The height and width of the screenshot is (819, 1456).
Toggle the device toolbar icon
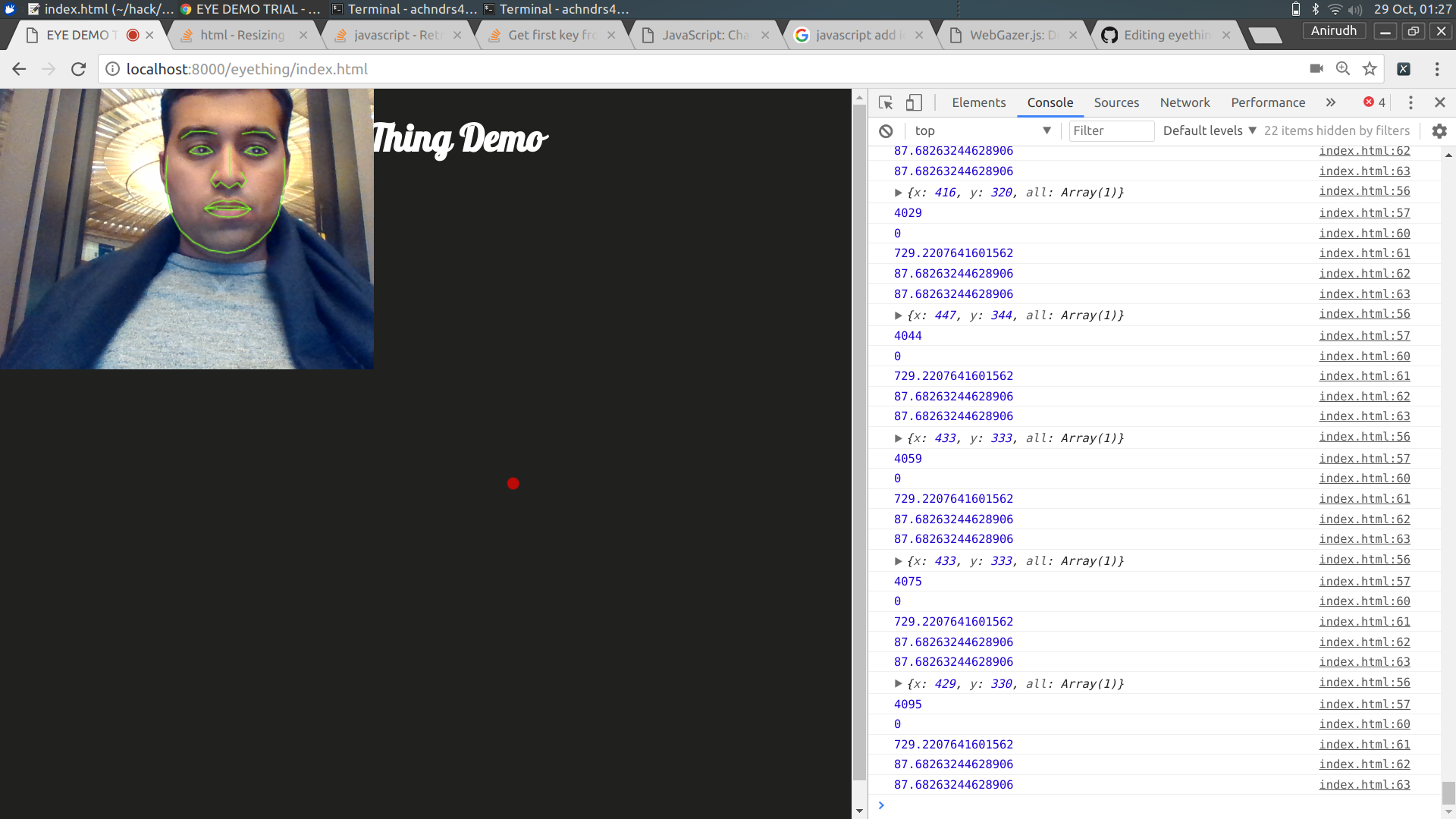pyautogui.click(x=914, y=102)
